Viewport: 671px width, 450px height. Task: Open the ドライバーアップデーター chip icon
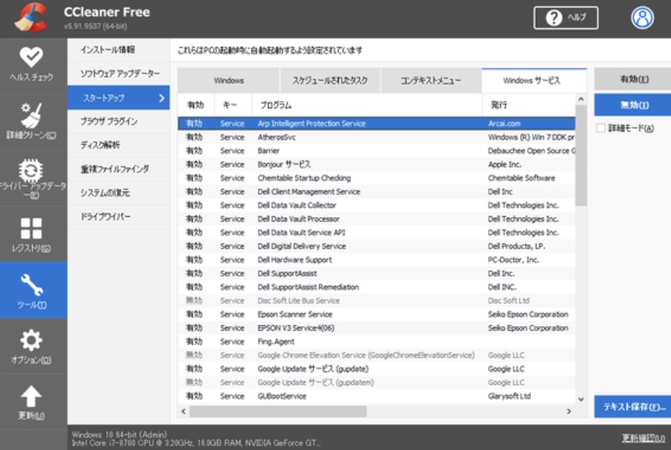(31, 170)
